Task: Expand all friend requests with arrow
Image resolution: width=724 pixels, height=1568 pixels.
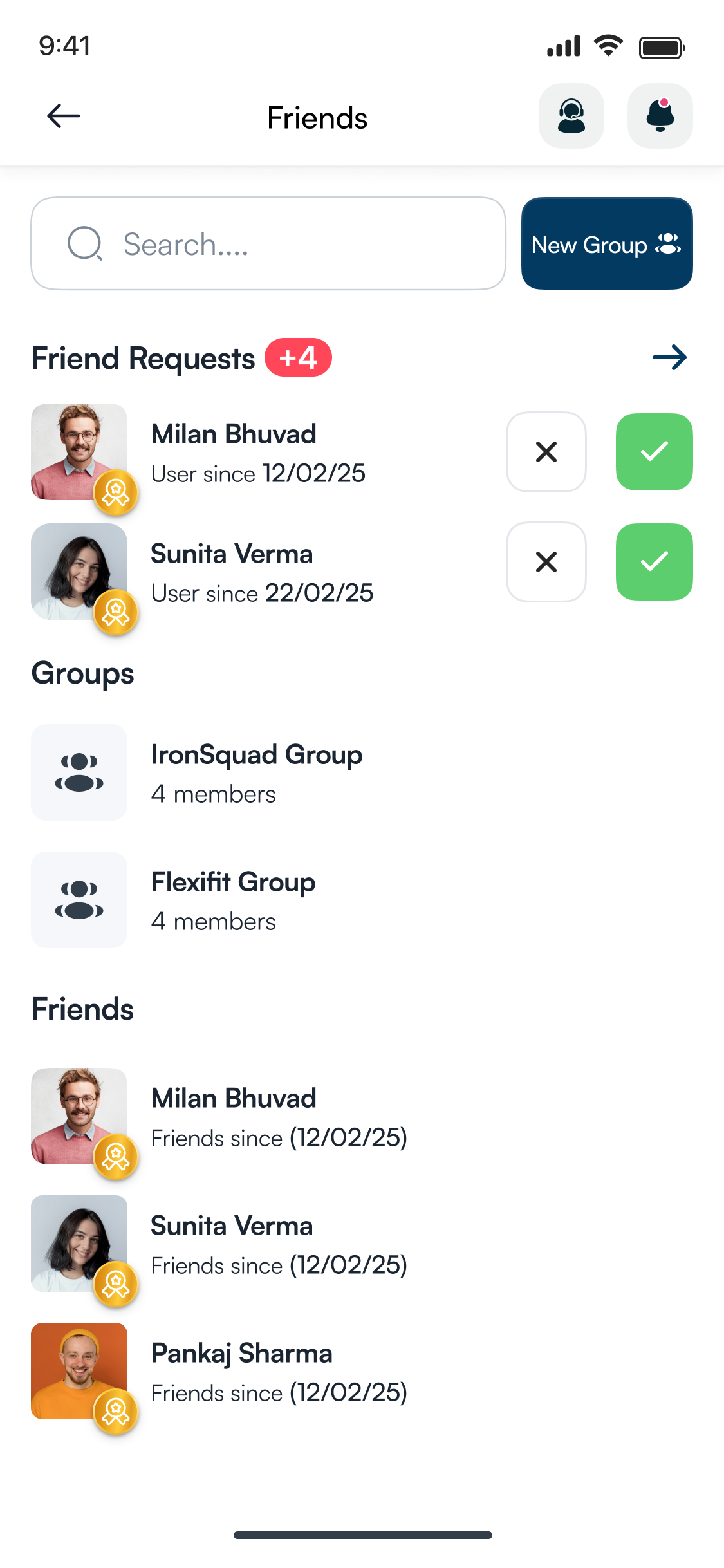Action: pyautogui.click(x=669, y=358)
